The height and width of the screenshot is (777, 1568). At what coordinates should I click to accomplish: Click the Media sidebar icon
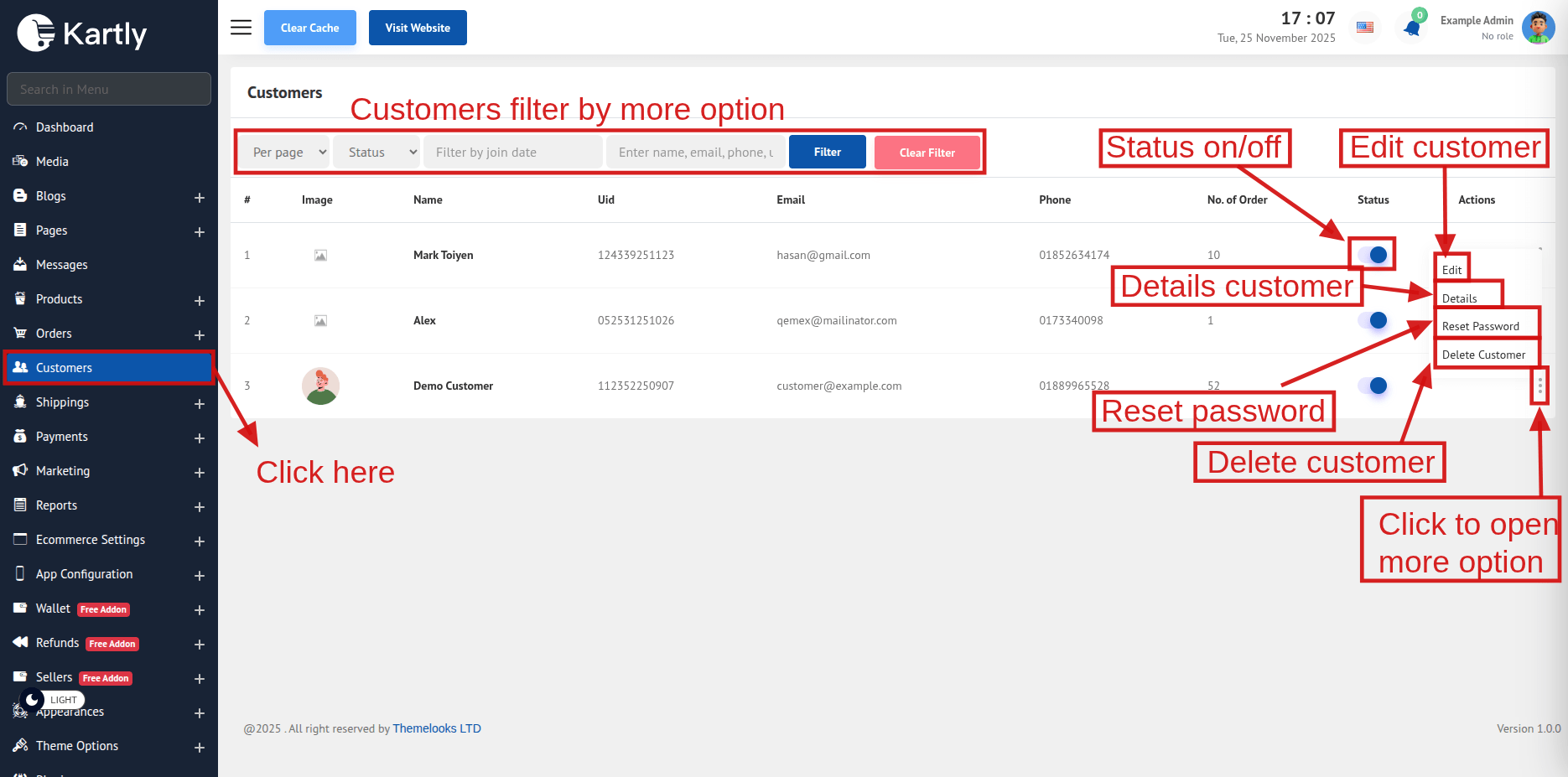point(20,162)
